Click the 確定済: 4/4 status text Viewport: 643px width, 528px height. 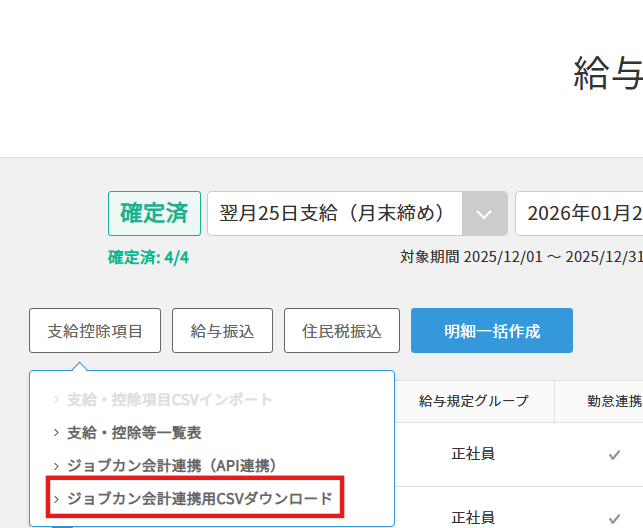(x=148, y=257)
